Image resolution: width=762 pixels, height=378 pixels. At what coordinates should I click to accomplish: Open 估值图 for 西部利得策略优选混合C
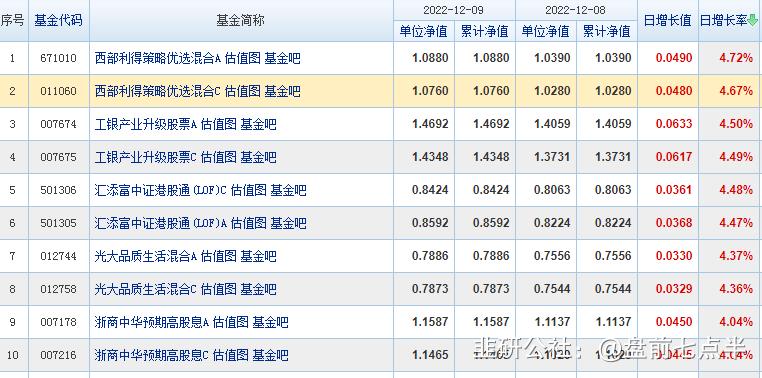point(242,91)
